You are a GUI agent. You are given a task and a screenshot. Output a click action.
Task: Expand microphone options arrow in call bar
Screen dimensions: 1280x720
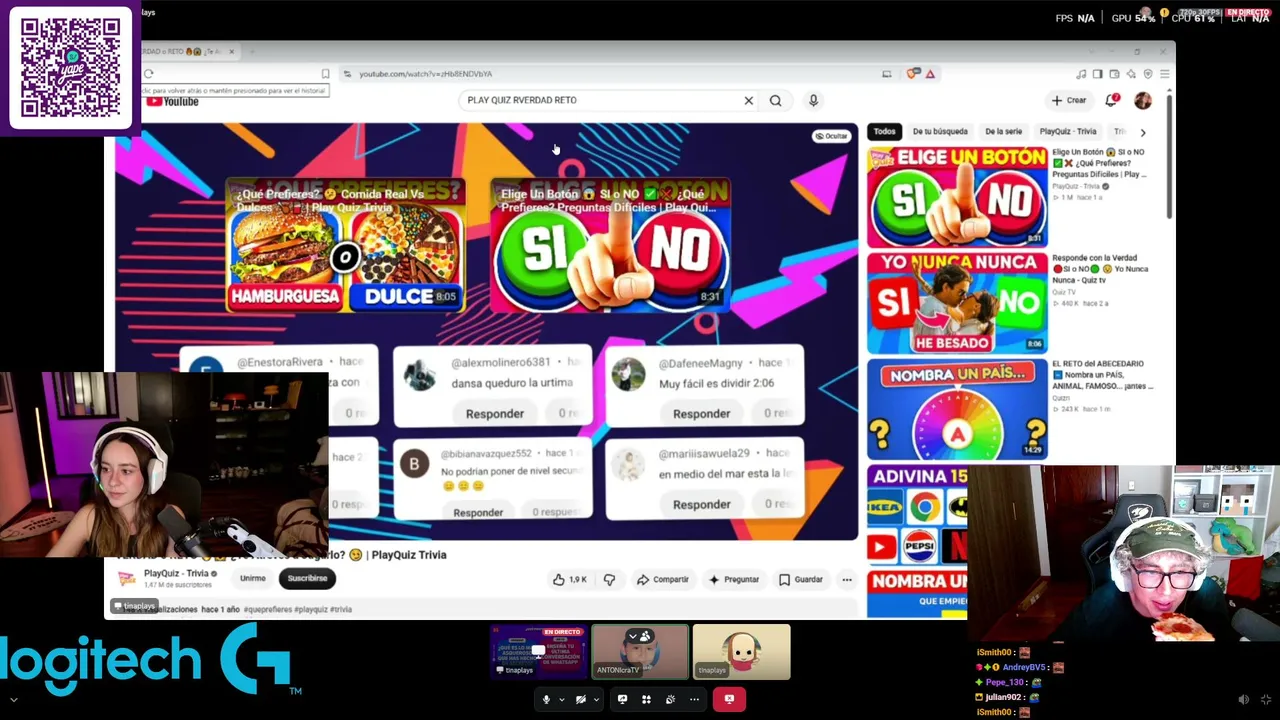561,700
